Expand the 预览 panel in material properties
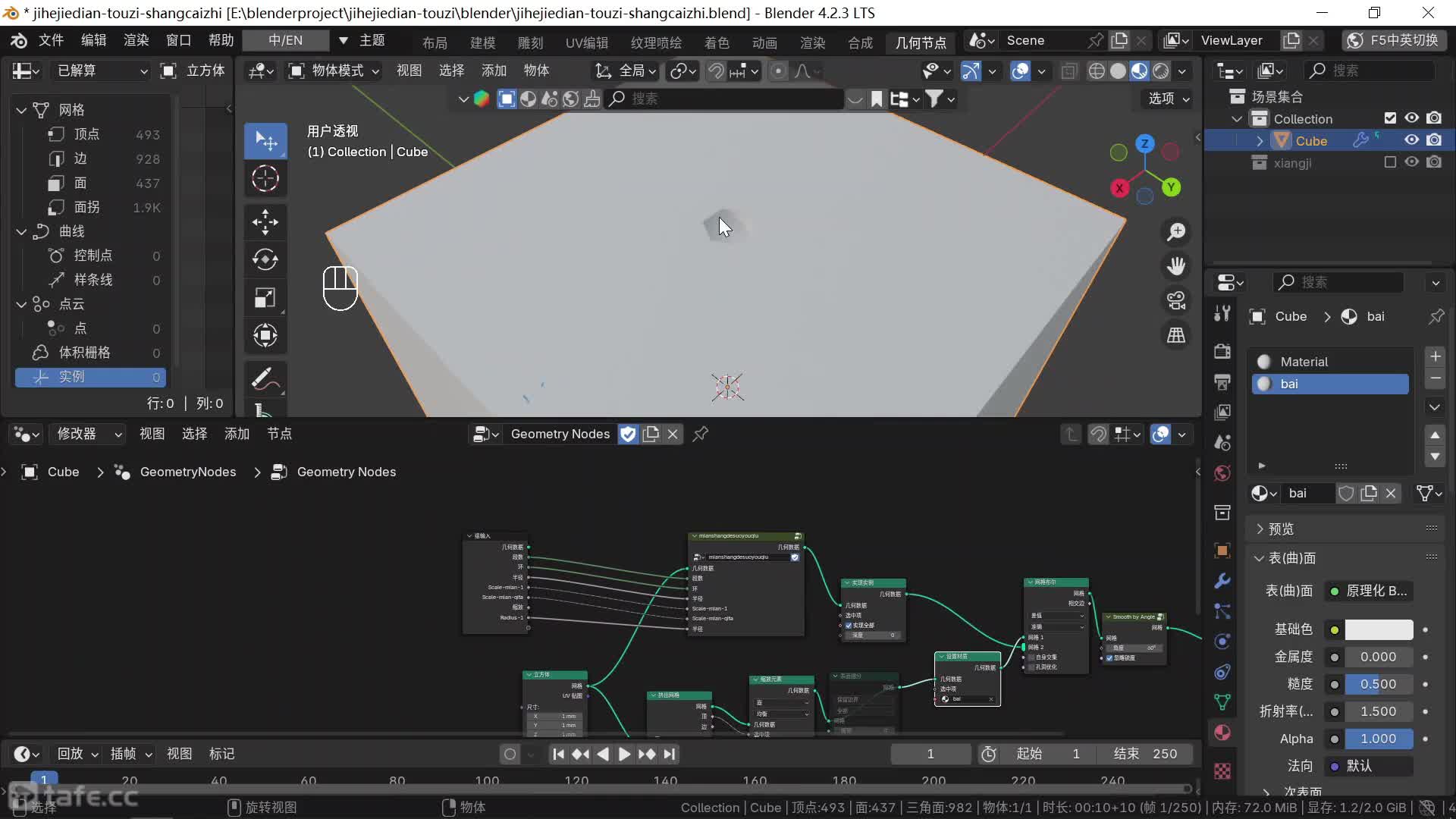Image resolution: width=1456 pixels, height=819 pixels. [x=1282, y=529]
